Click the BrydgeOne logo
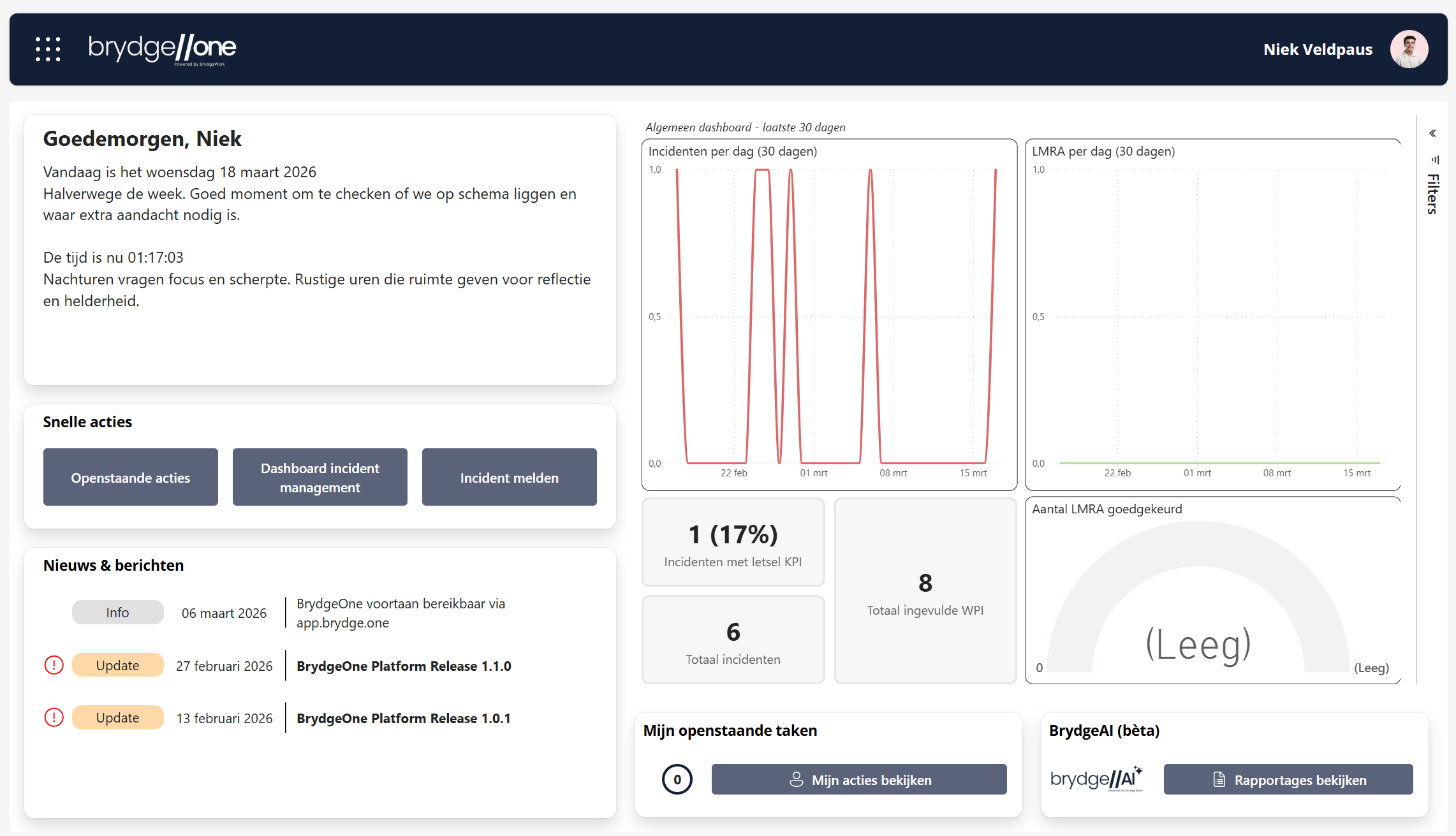This screenshot has height=836, width=1456. (x=162, y=48)
